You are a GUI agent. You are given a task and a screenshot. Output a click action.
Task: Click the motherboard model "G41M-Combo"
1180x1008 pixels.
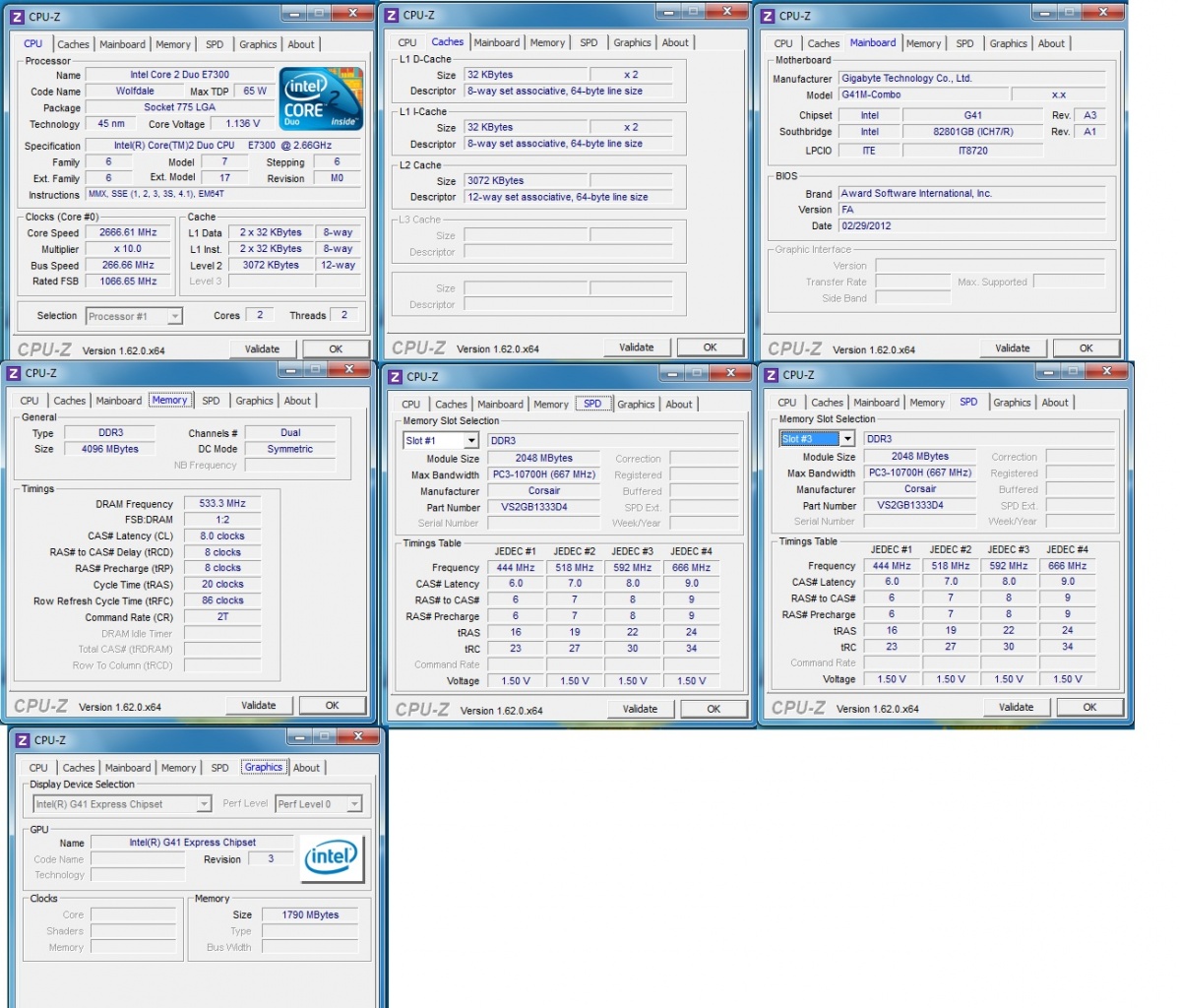923,94
